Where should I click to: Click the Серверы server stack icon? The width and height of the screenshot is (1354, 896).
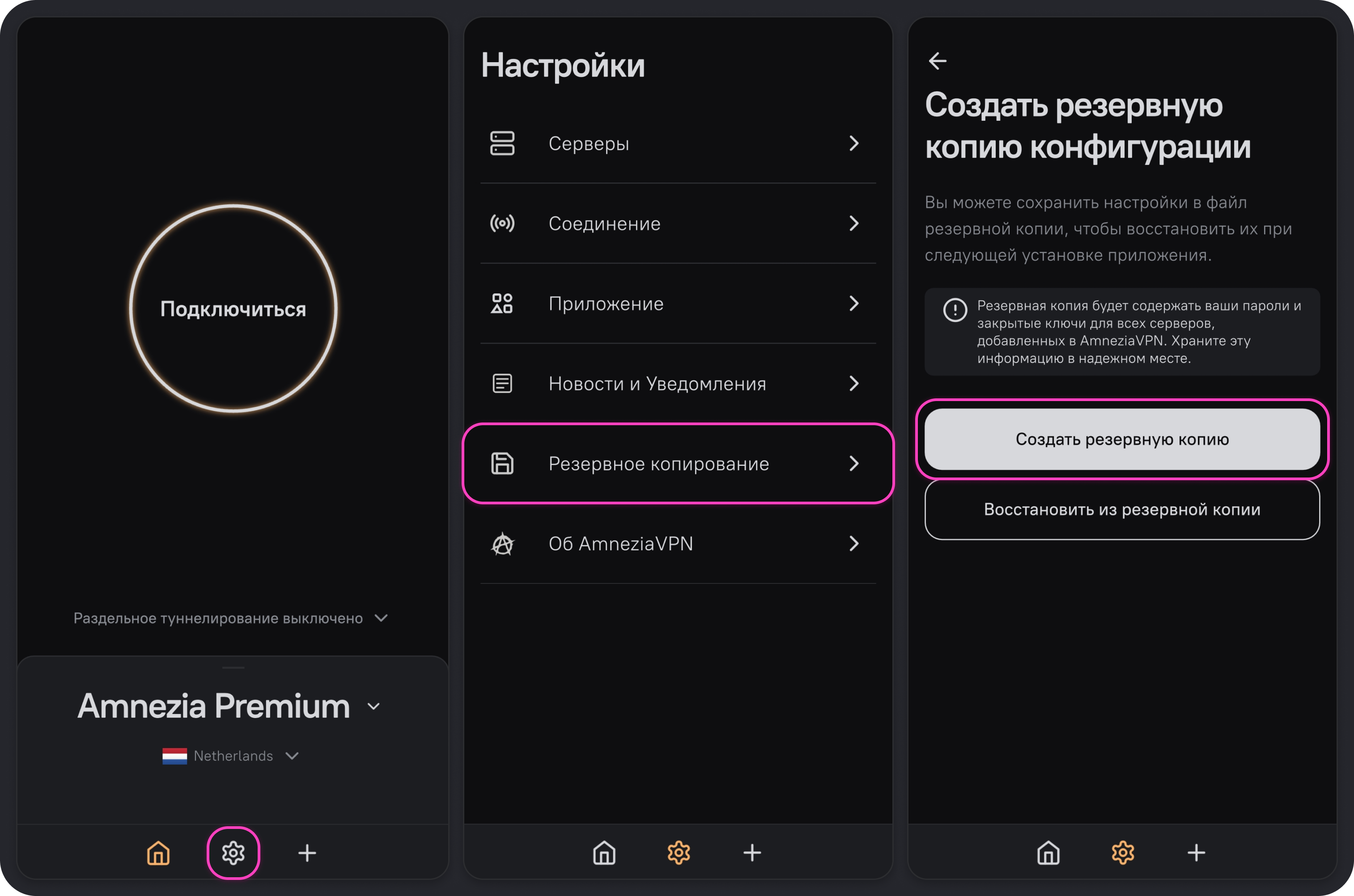coord(502,143)
